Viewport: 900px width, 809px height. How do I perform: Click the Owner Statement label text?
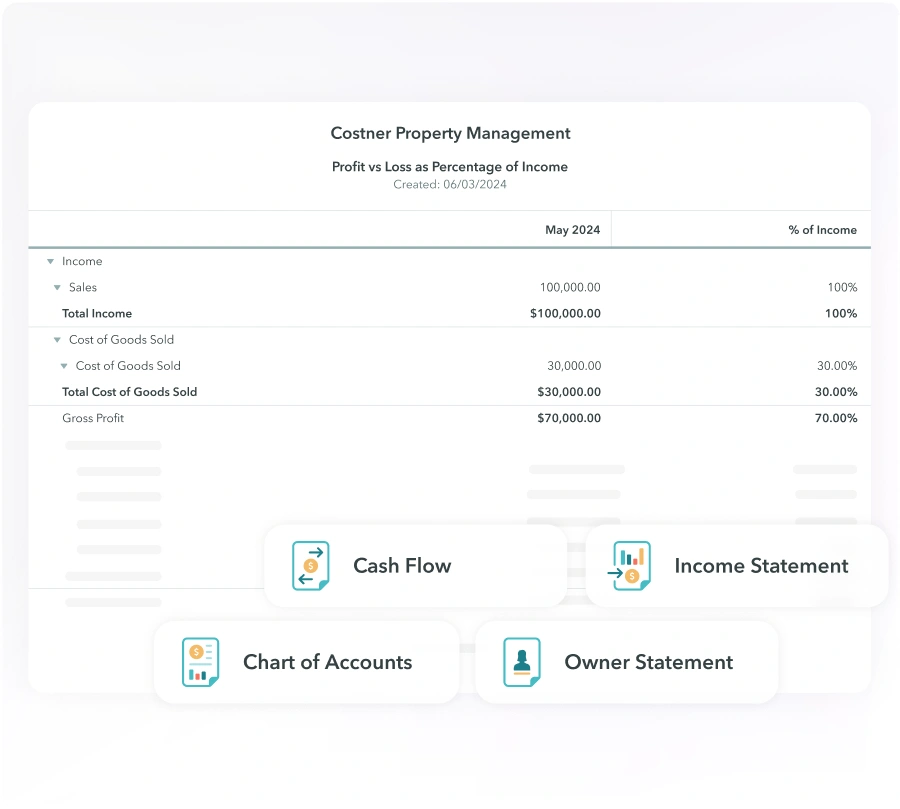coord(649,661)
